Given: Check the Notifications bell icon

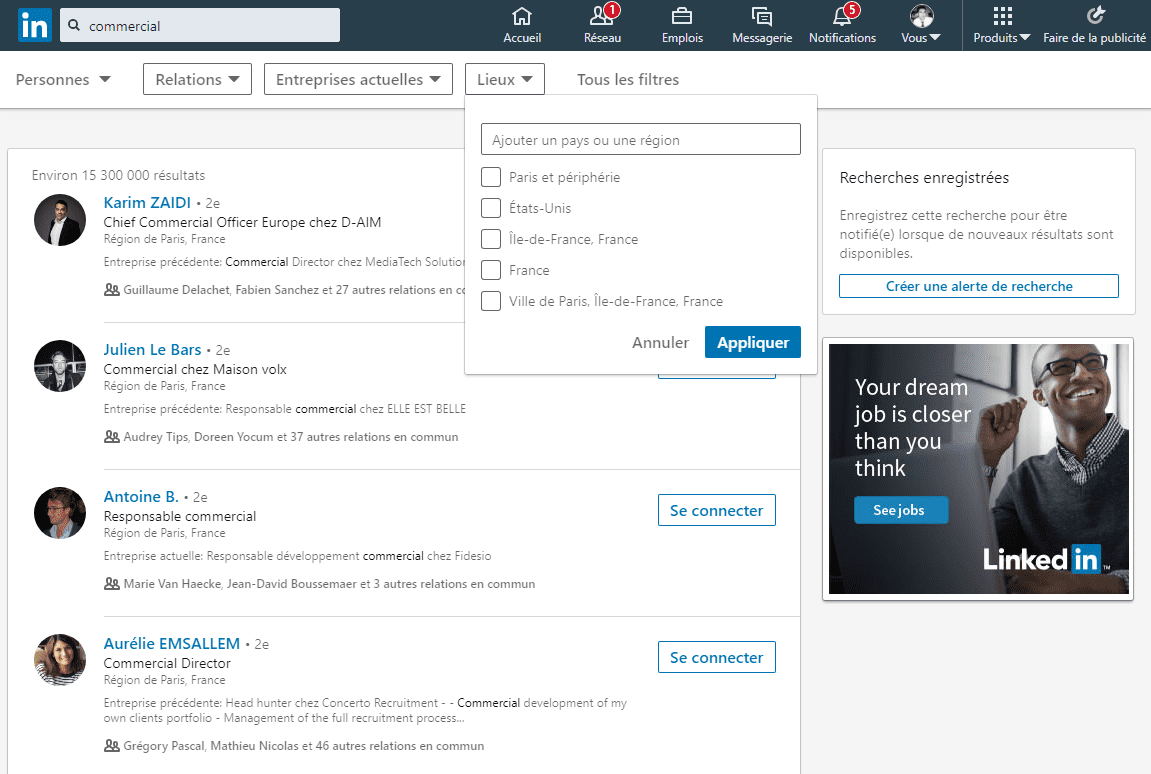Looking at the screenshot, I should (842, 16).
